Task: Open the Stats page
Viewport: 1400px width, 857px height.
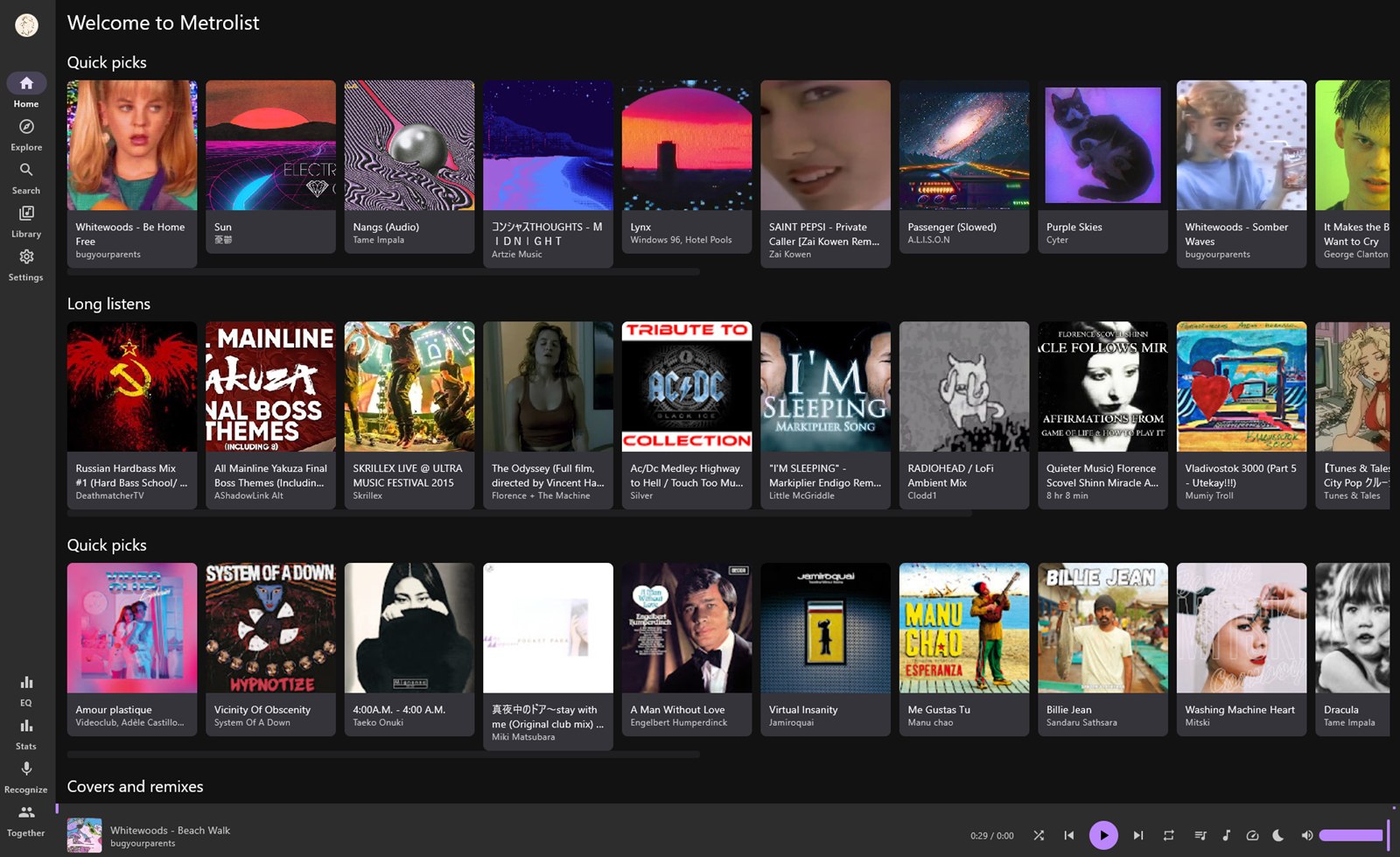Action: click(x=26, y=734)
